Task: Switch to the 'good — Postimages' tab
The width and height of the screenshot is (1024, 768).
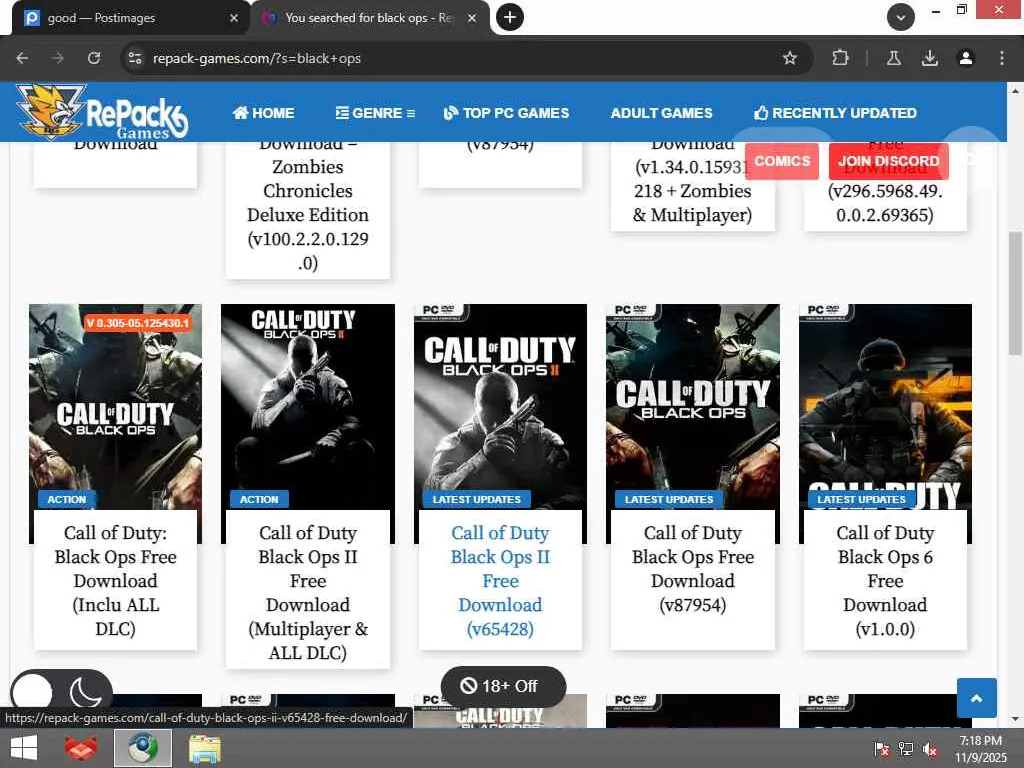Action: [124, 18]
